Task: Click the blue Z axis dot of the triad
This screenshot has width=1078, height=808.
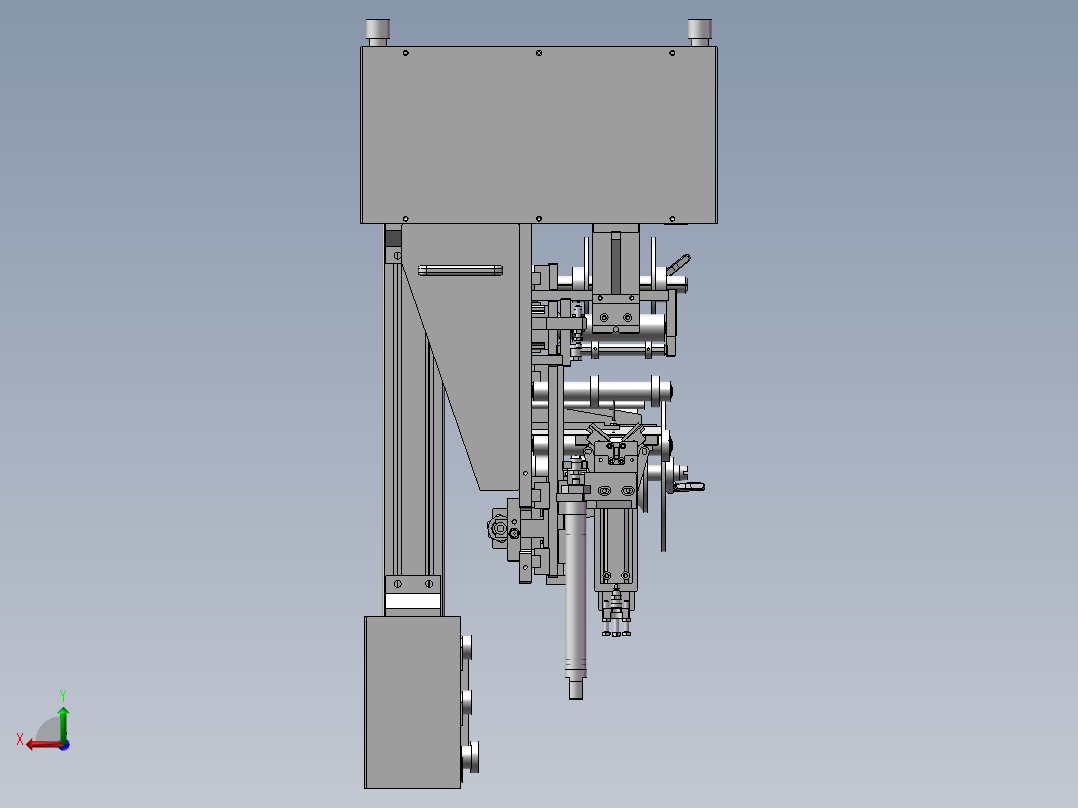Action: 65,745
